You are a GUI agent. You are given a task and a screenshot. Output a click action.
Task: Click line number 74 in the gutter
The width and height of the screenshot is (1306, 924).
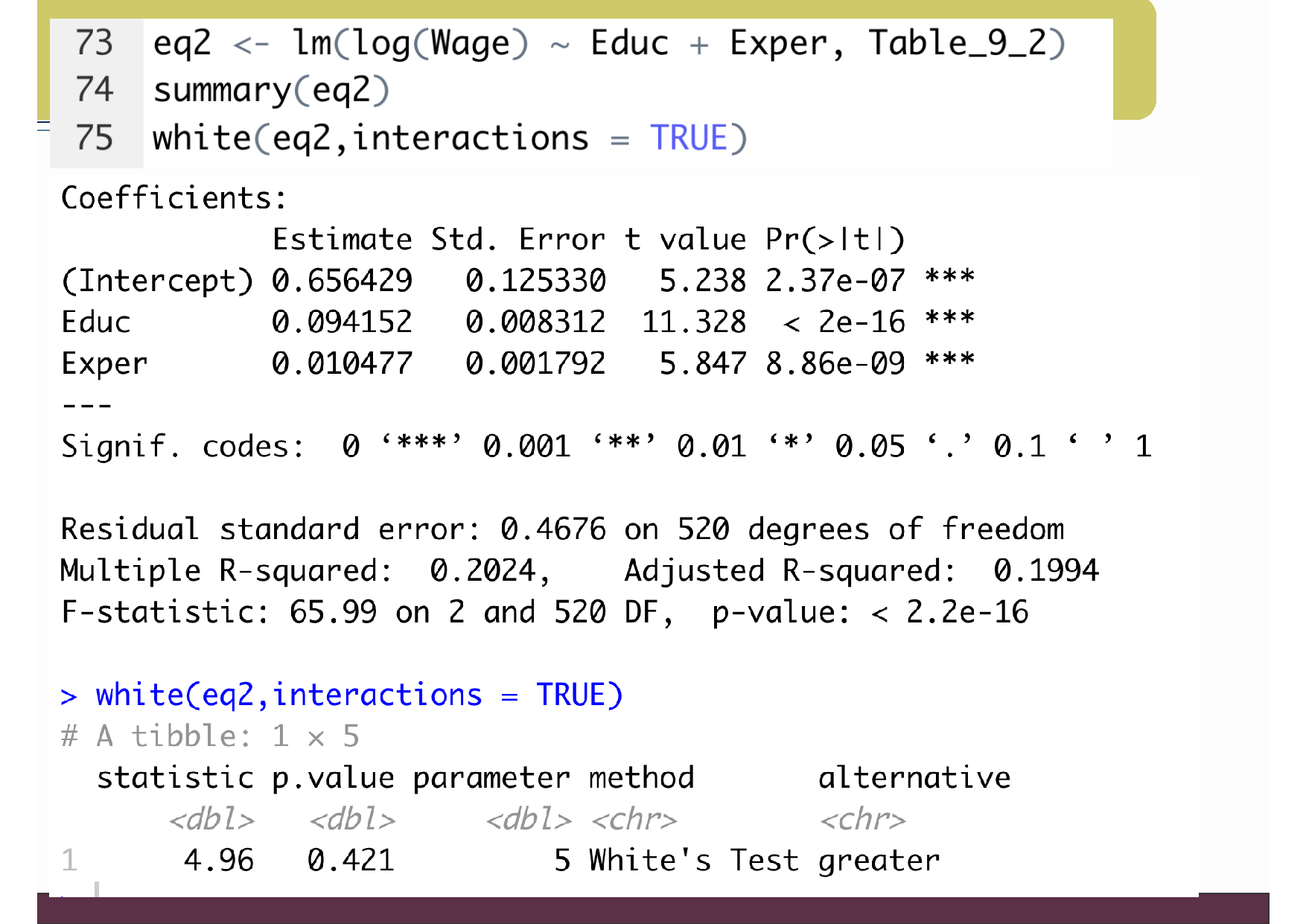coord(94,90)
